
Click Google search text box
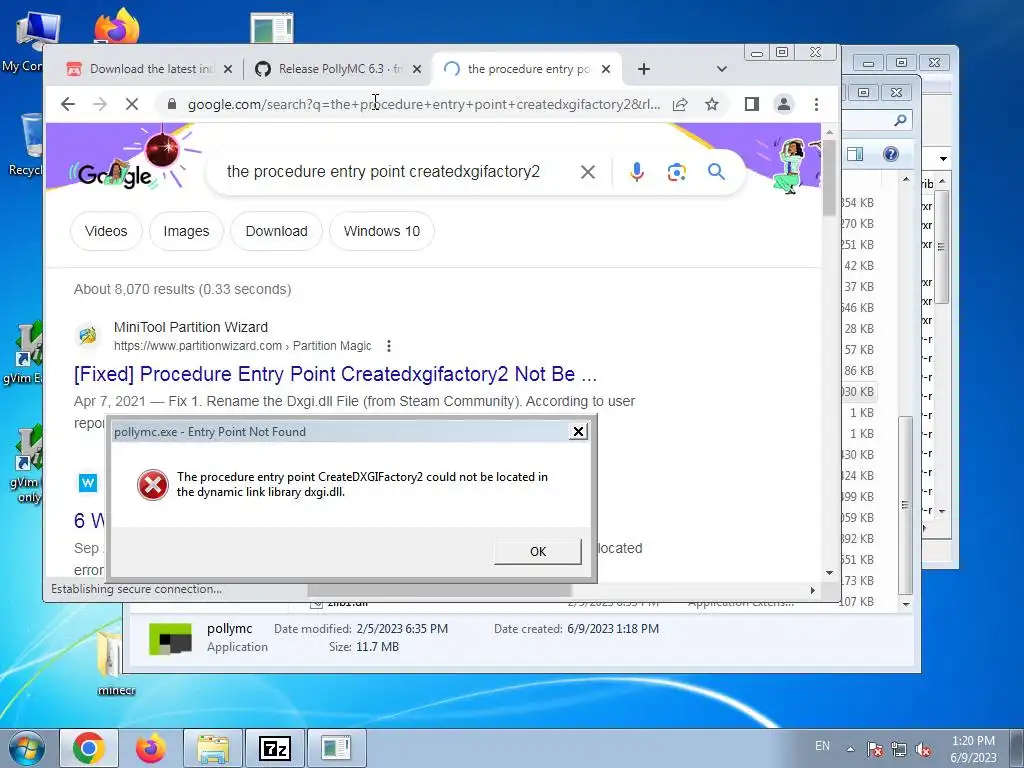coord(383,171)
